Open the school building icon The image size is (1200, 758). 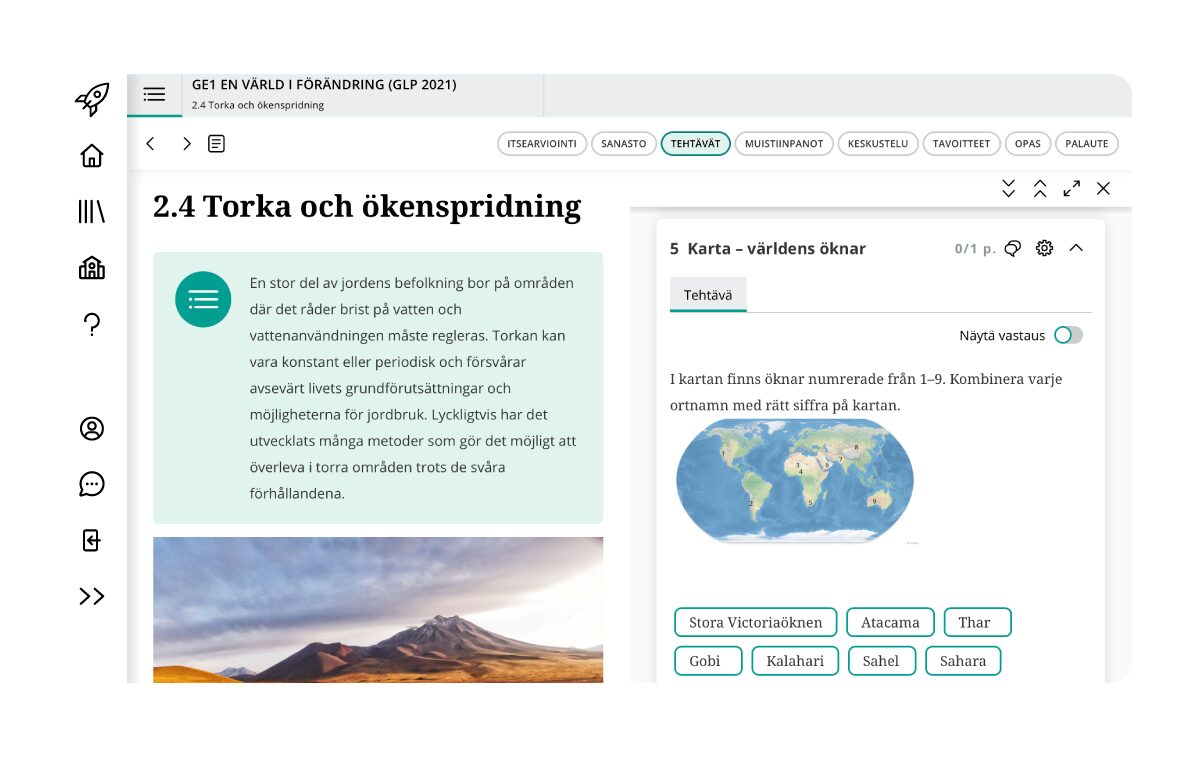tap(92, 267)
